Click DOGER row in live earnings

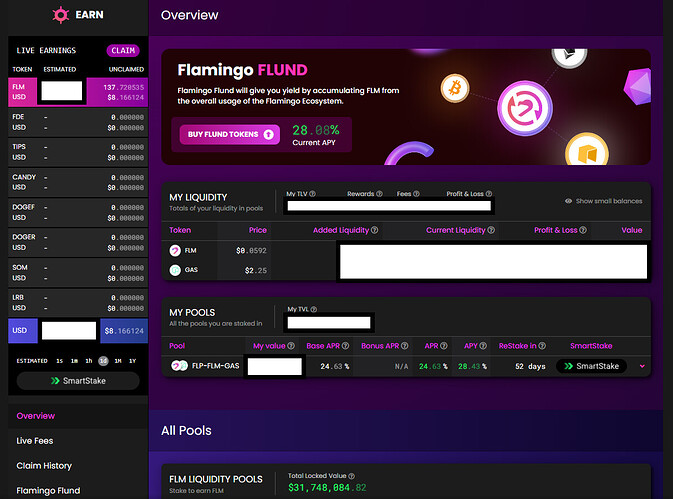78,242
